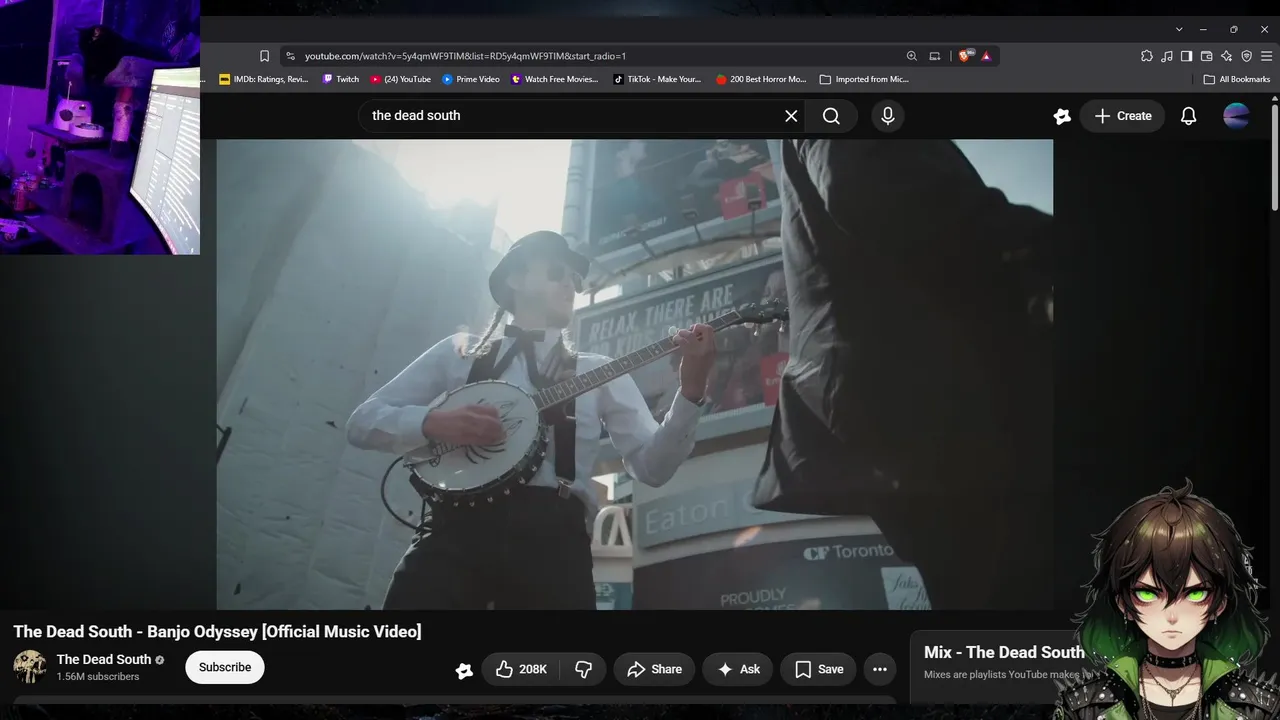
Task: Open the Twitch bookmark
Action: click(341, 79)
